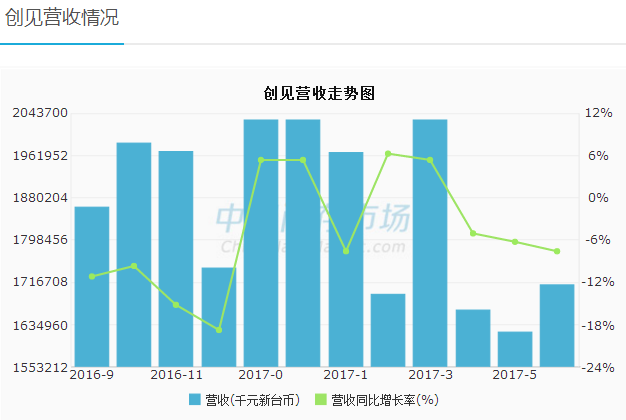Select the revenue bar above 2016-11
Screen dimensions: 626x420
click(x=176, y=260)
